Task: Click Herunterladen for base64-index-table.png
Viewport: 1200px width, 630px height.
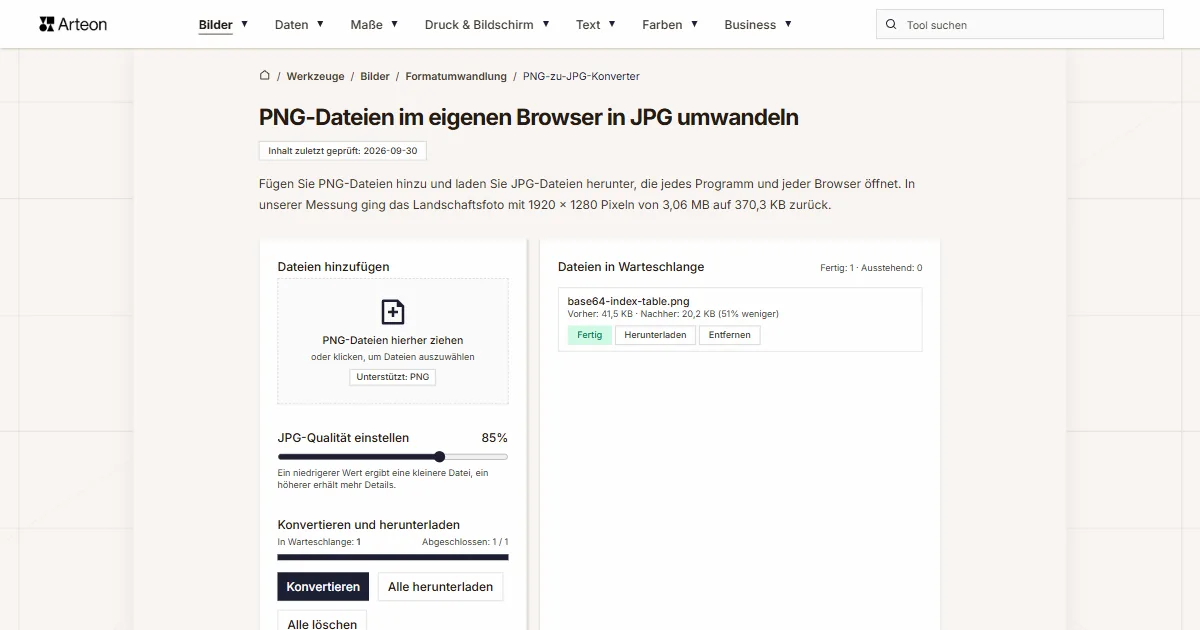Action: (x=655, y=335)
